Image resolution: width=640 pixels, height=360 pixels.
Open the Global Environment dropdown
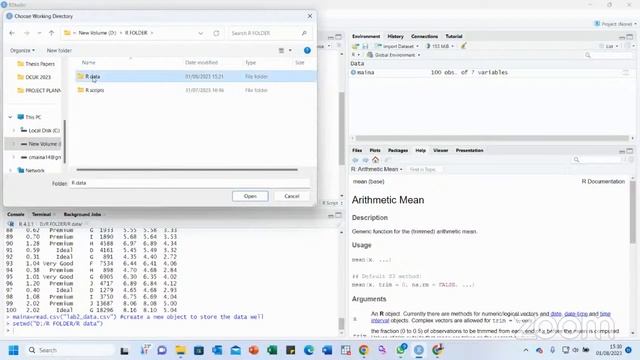(x=393, y=55)
